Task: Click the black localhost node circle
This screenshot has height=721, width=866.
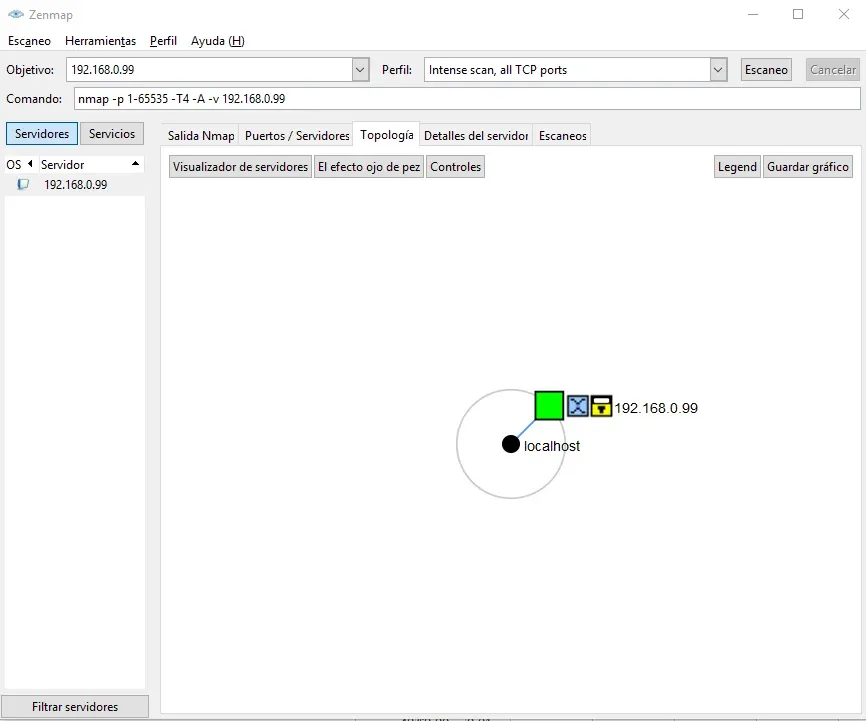Action: 511,444
